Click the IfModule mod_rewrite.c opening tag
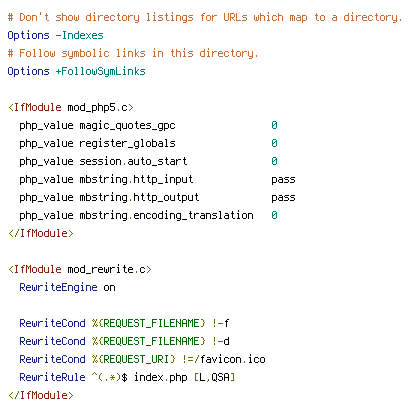412x412 pixels. coord(80,269)
